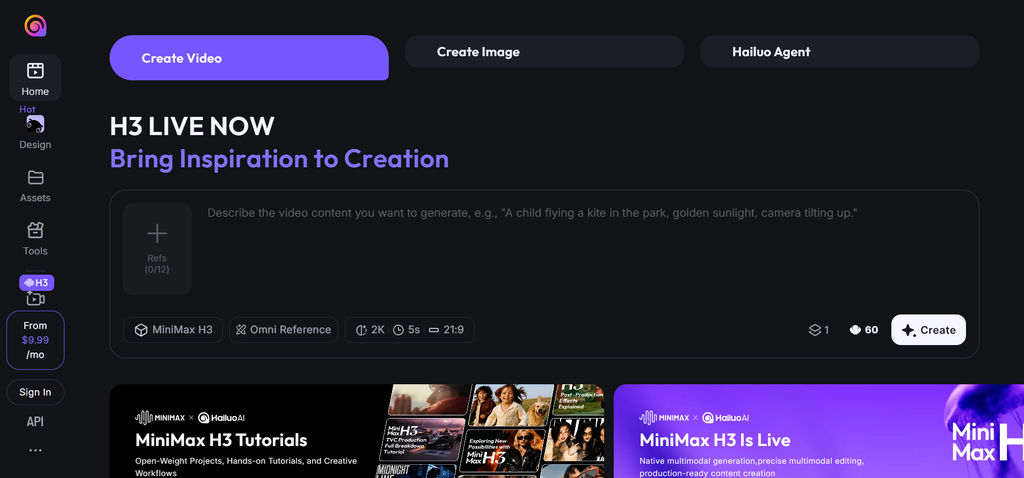
Task: Open the Tools sidebar item
Action: (x=35, y=239)
